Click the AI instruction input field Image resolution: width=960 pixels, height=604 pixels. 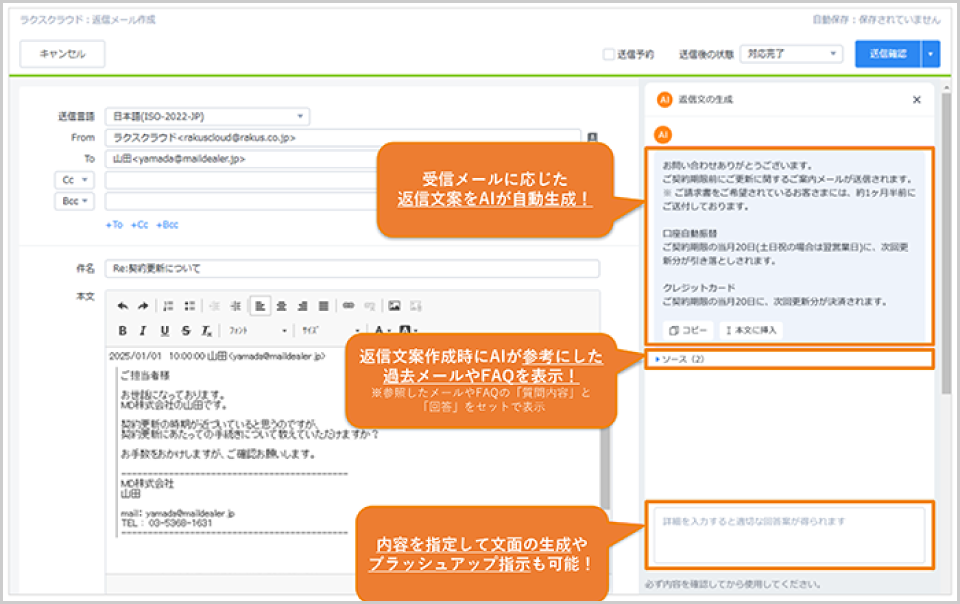click(x=790, y=535)
